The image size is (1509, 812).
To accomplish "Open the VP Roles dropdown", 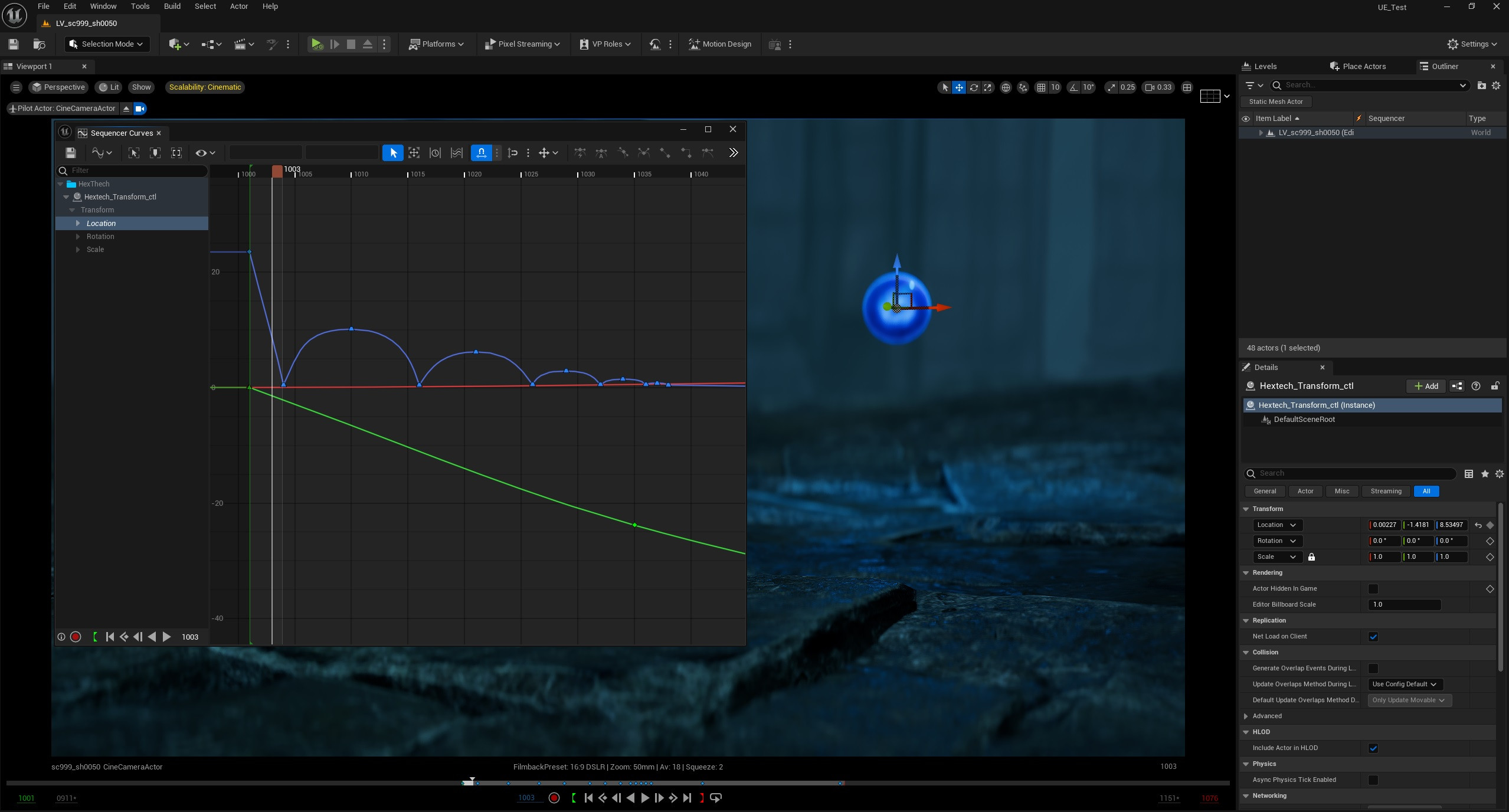I will tap(605, 44).
